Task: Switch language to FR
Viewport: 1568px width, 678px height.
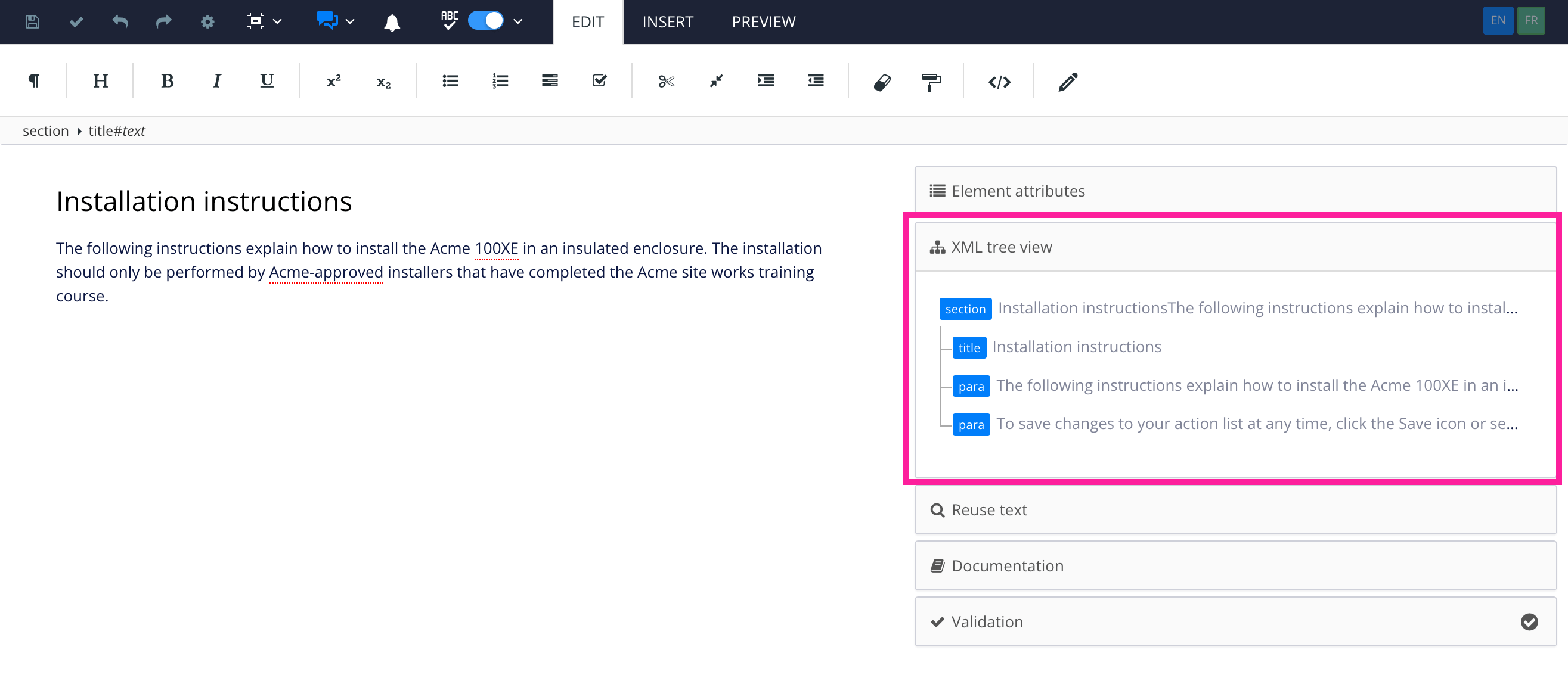Action: point(1531,21)
